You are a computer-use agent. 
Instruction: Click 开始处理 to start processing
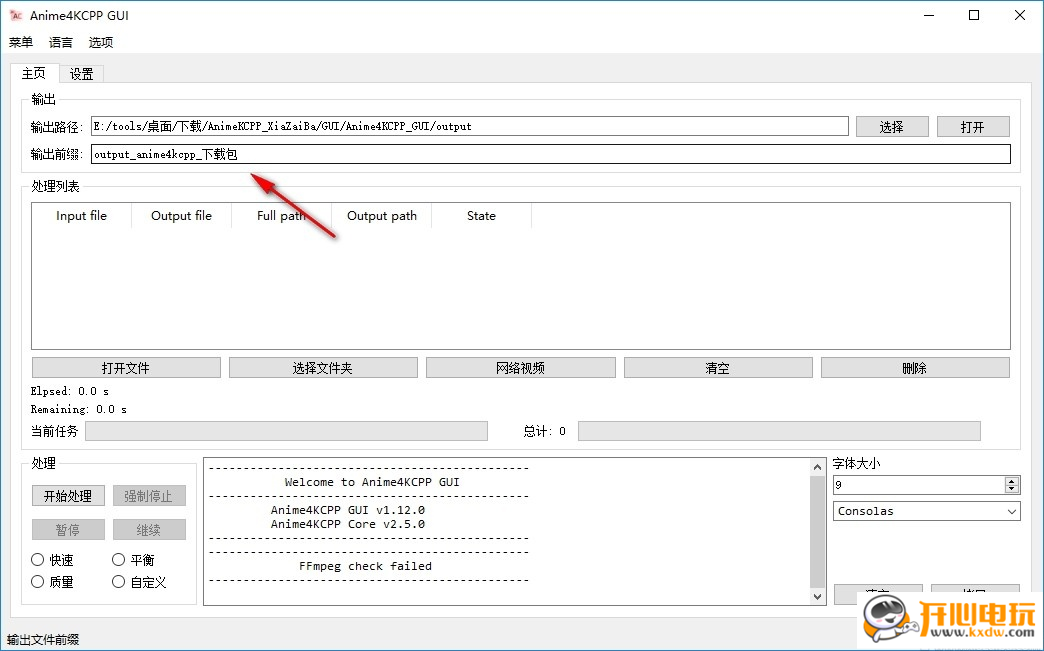click(68, 496)
